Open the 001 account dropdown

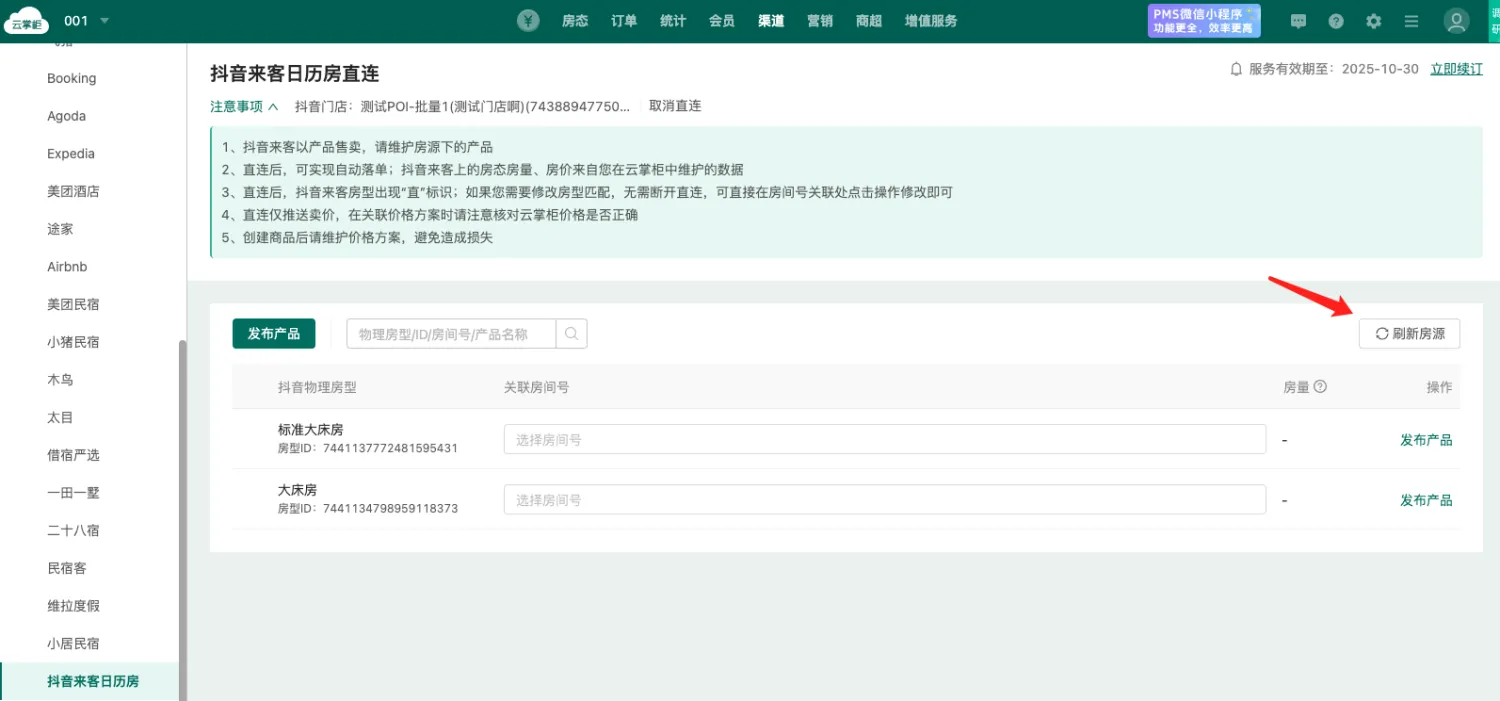pos(87,21)
